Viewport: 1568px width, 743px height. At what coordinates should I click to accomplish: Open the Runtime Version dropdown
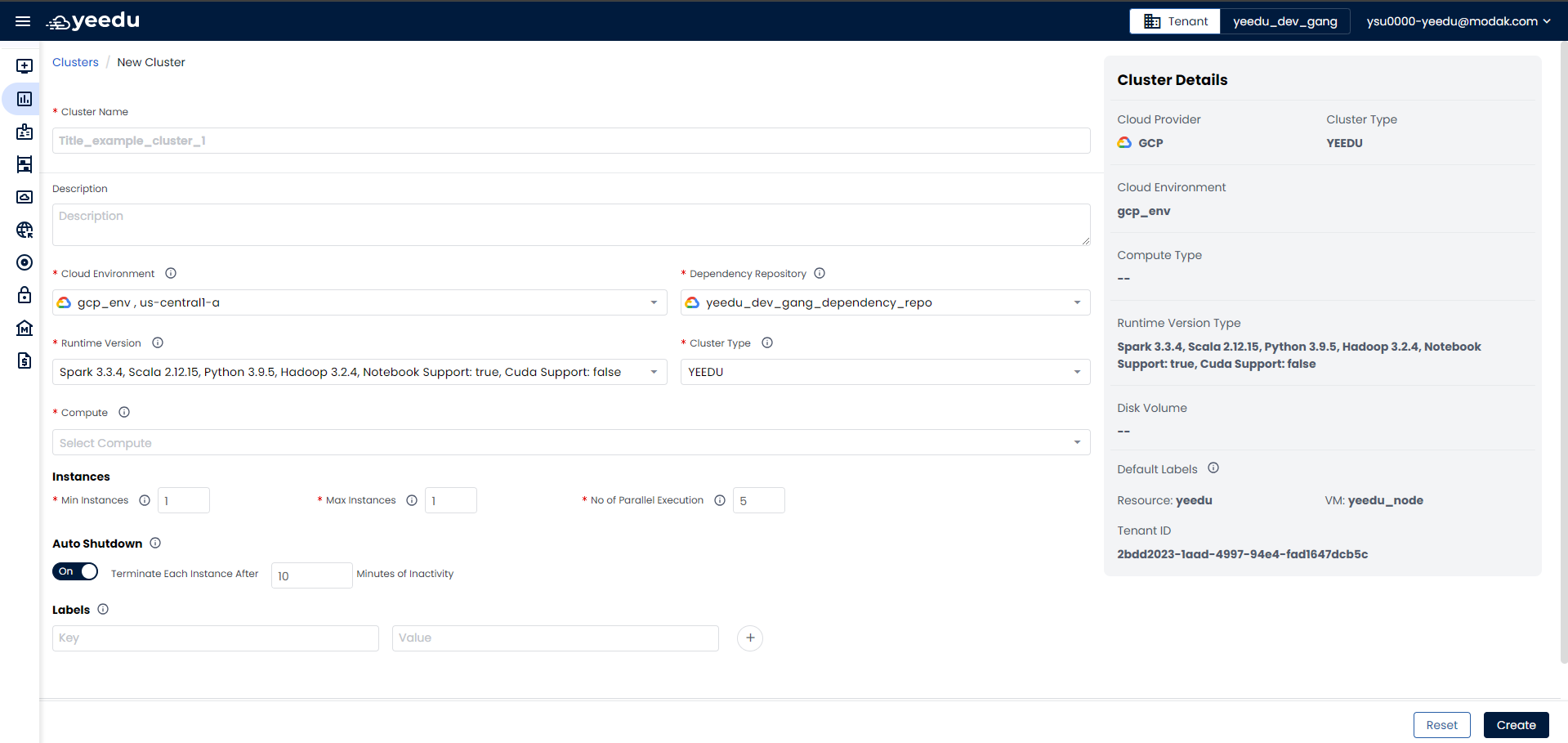360,372
